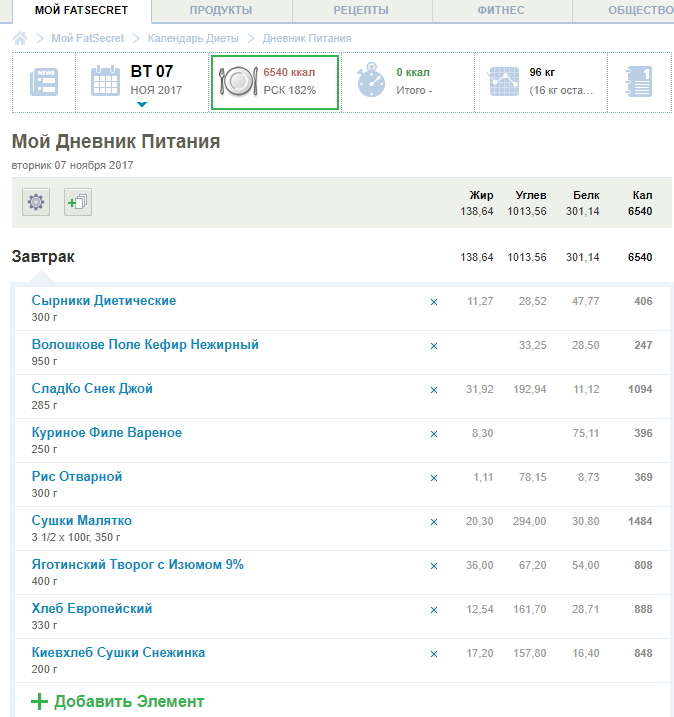Viewport: 674px width, 717px height.
Task: Remove Сырники Диетические with the x icon
Action: [x=434, y=302]
